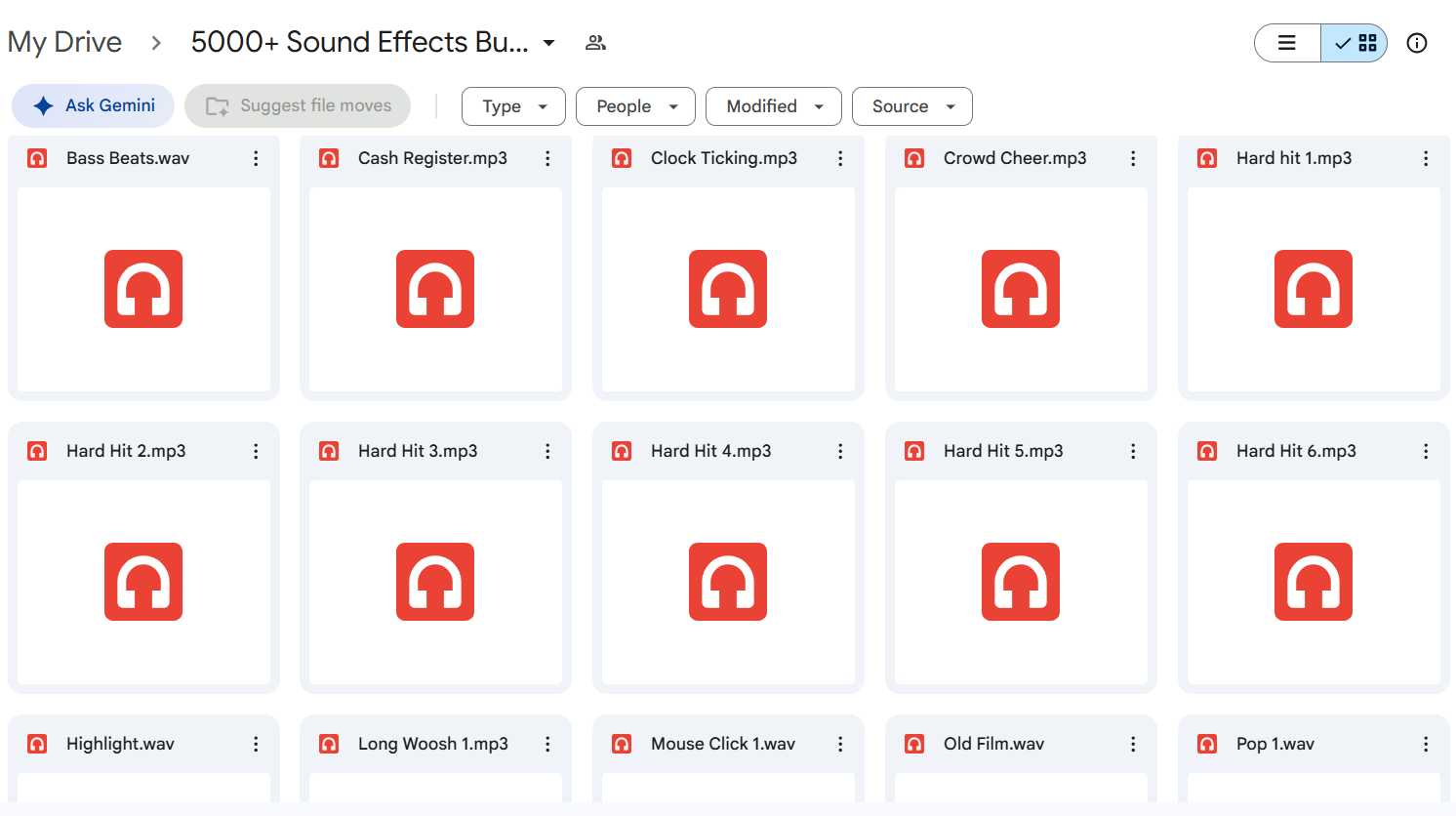The image size is (1456, 816).
Task: Open more actions for Hard Hit 6.mp3
Action: 1426,451
